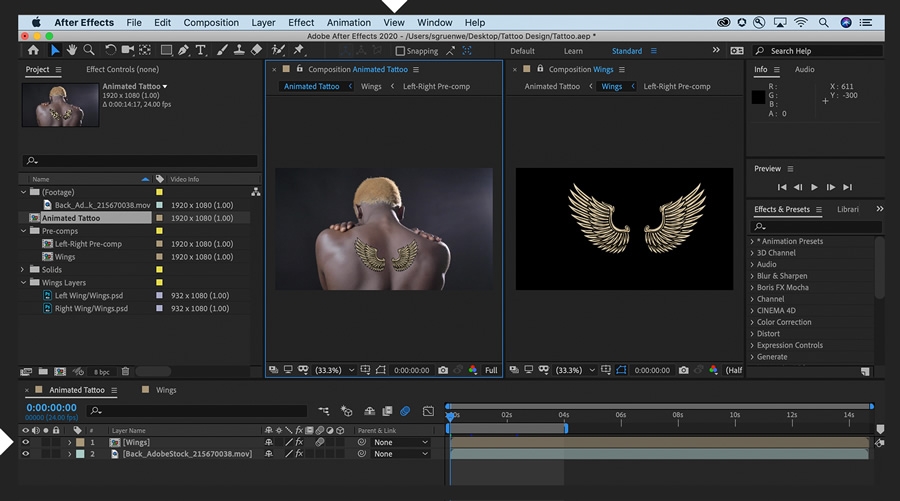The image size is (900, 501).
Task: Click the Wings layer label color swatch
Action: [80, 442]
